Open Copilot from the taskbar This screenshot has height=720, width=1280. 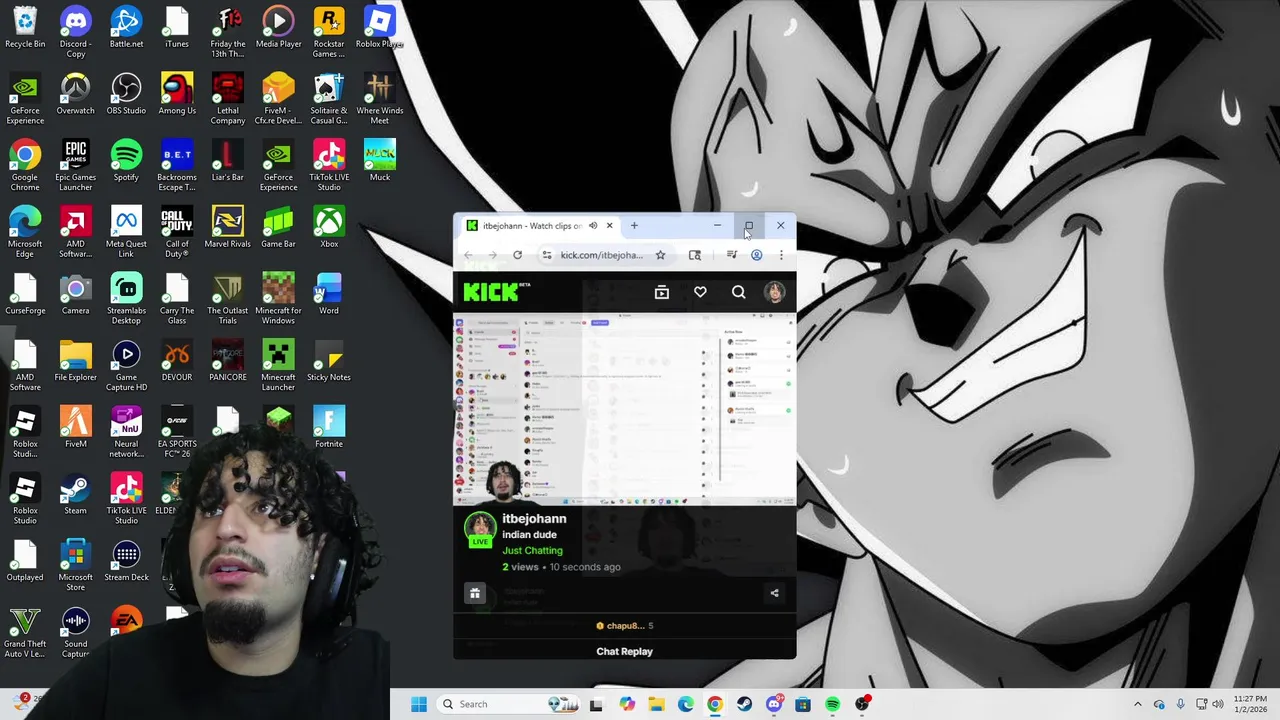coord(626,704)
